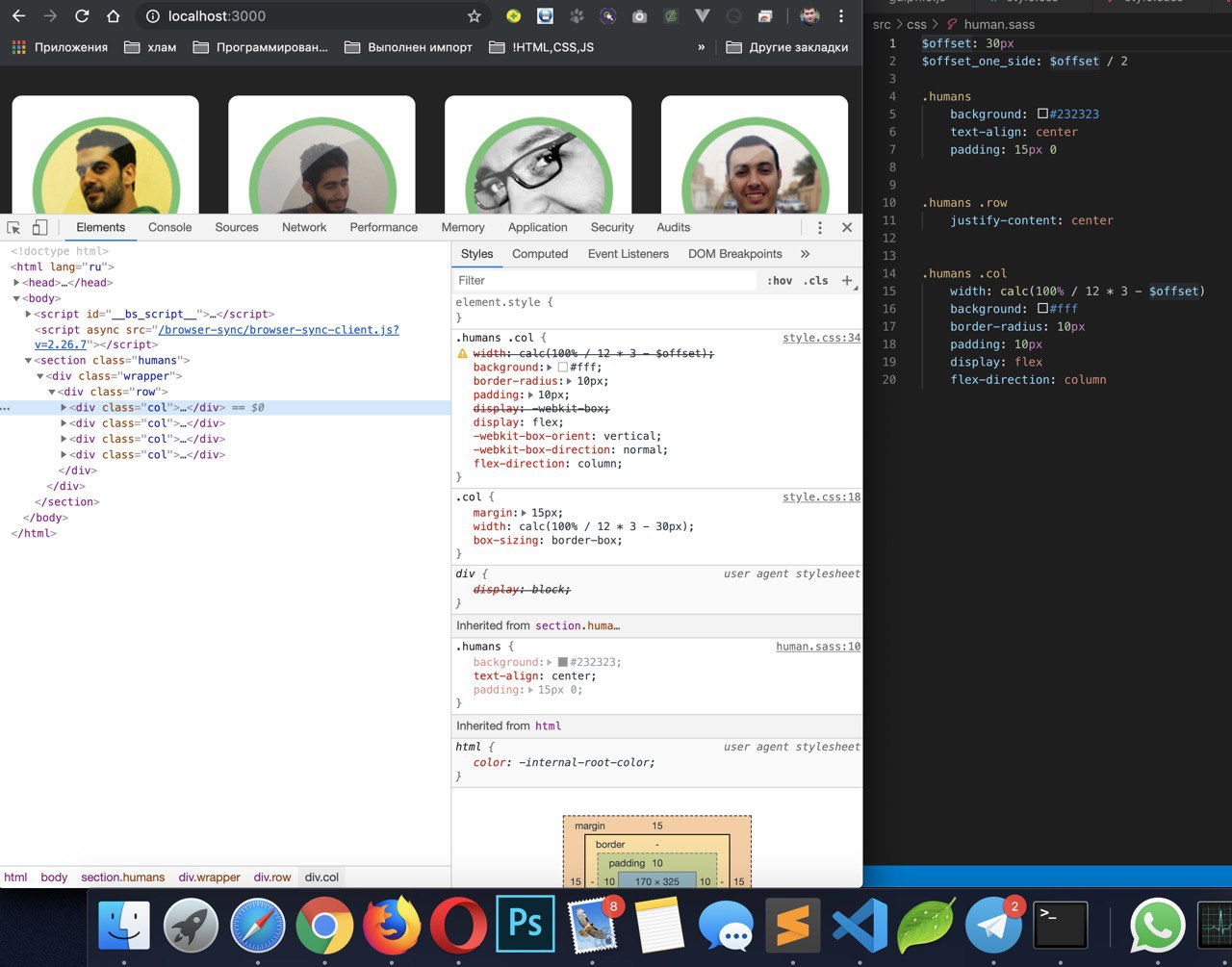Open the #232323 background swatch in Styles
This screenshot has width=1232, height=967.
(563, 663)
